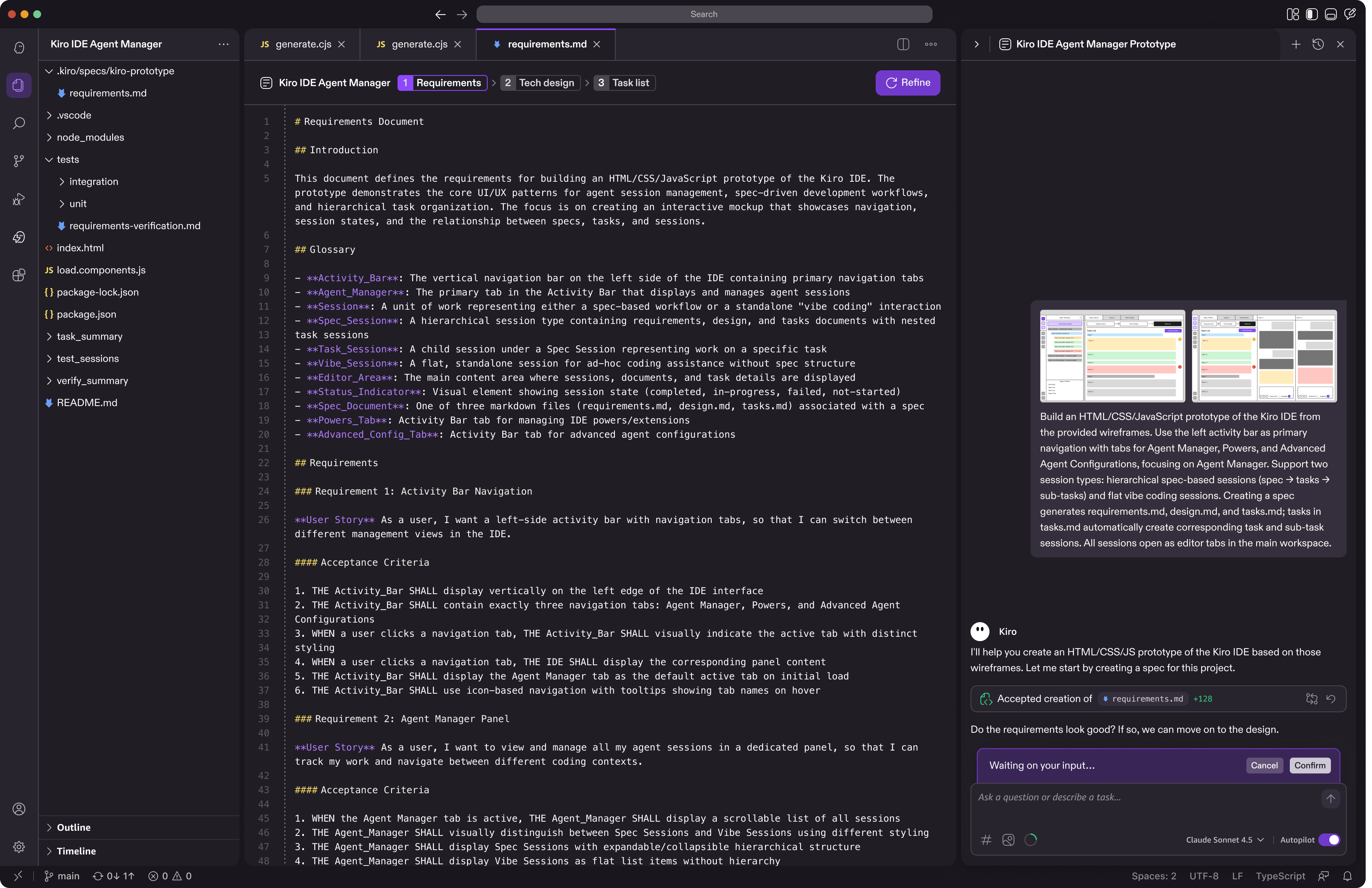Open the Kiro ghost icon in activity bar
Screen dimensions: 1372x888
(x=19, y=48)
